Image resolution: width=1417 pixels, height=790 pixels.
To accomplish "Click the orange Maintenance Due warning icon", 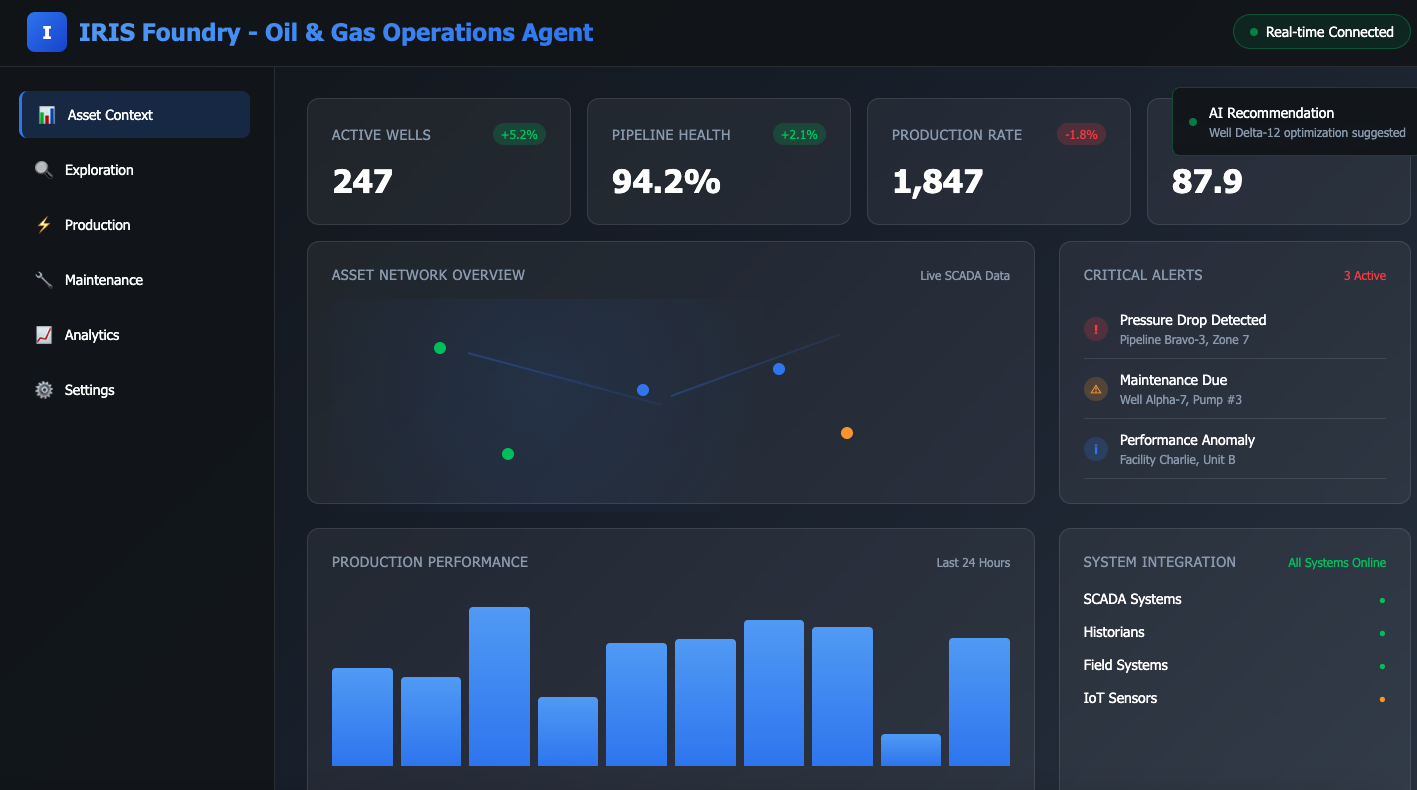I will click(x=1096, y=389).
